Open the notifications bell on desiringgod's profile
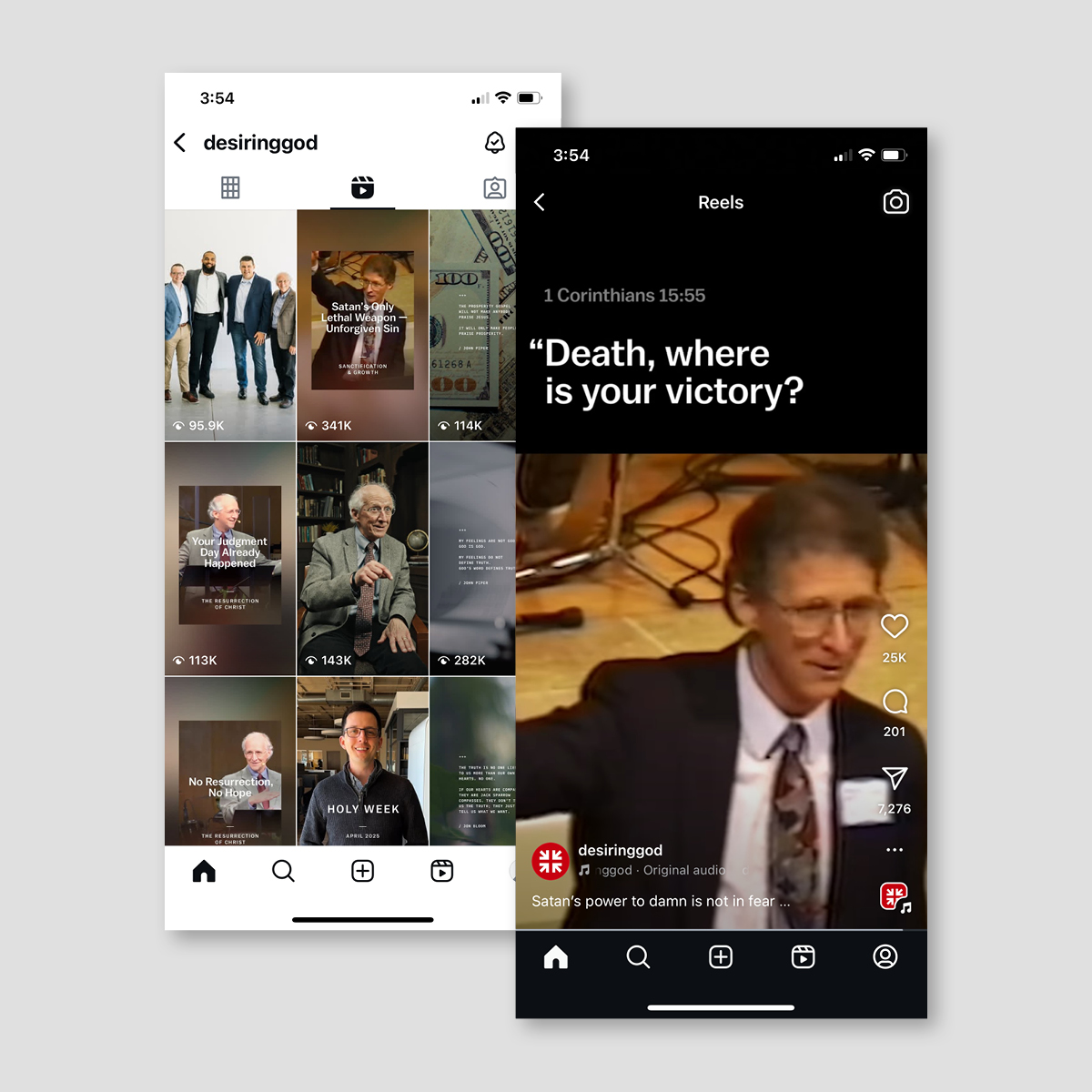The image size is (1092, 1092). click(x=493, y=142)
